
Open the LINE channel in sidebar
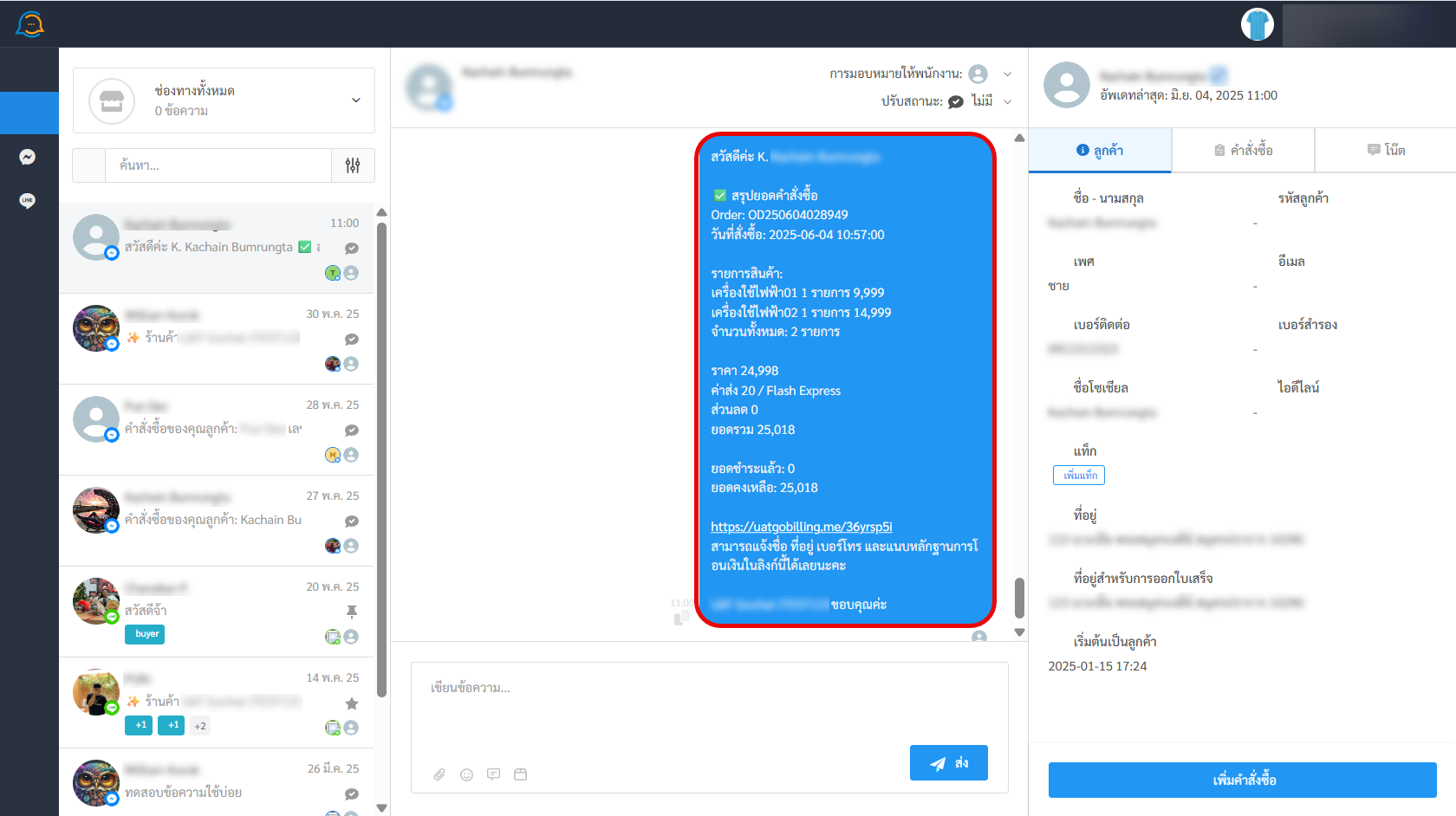(28, 201)
